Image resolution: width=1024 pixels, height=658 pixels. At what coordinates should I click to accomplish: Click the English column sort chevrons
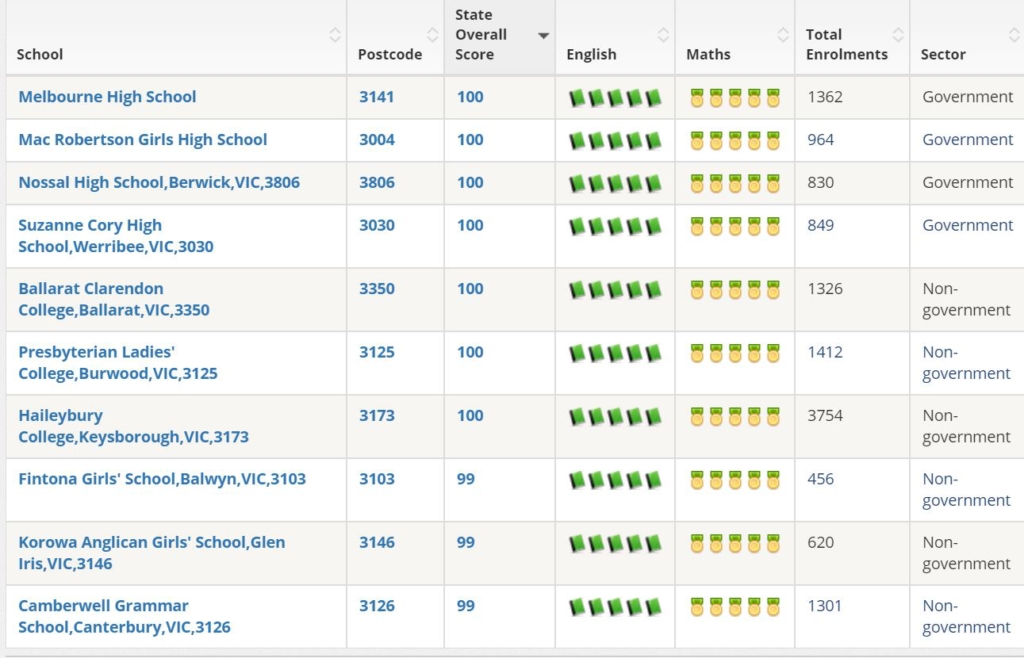coord(663,33)
